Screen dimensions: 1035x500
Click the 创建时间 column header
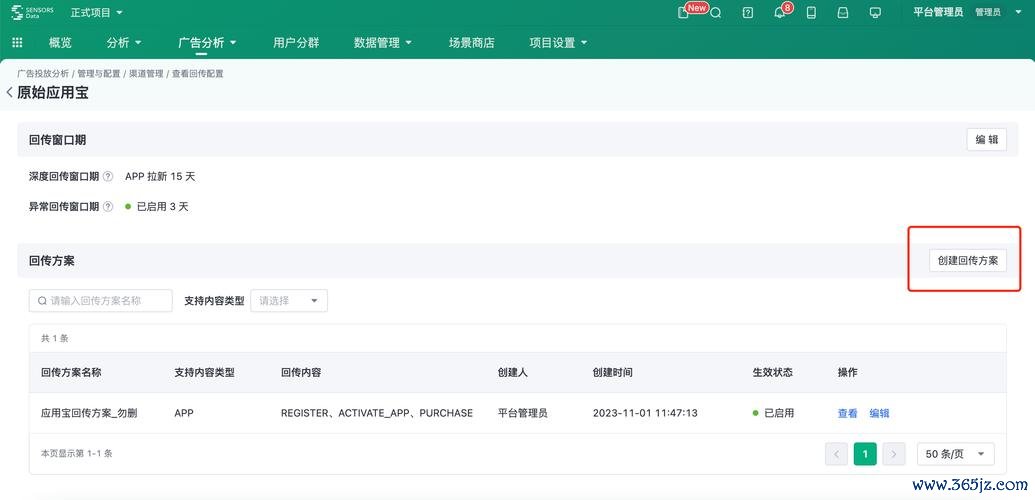(613, 373)
